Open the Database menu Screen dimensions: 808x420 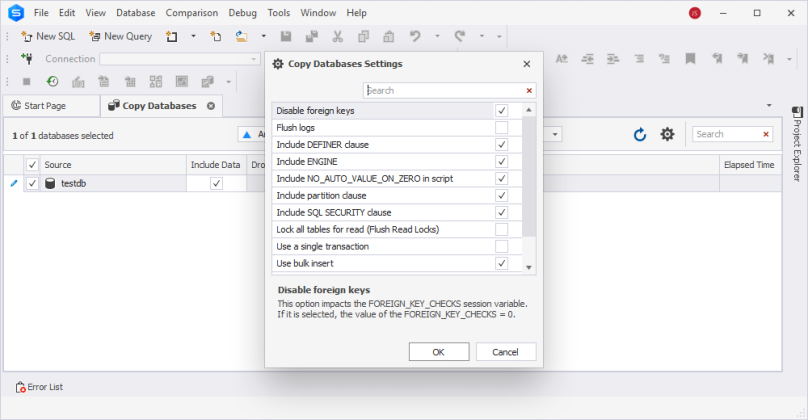pos(135,13)
